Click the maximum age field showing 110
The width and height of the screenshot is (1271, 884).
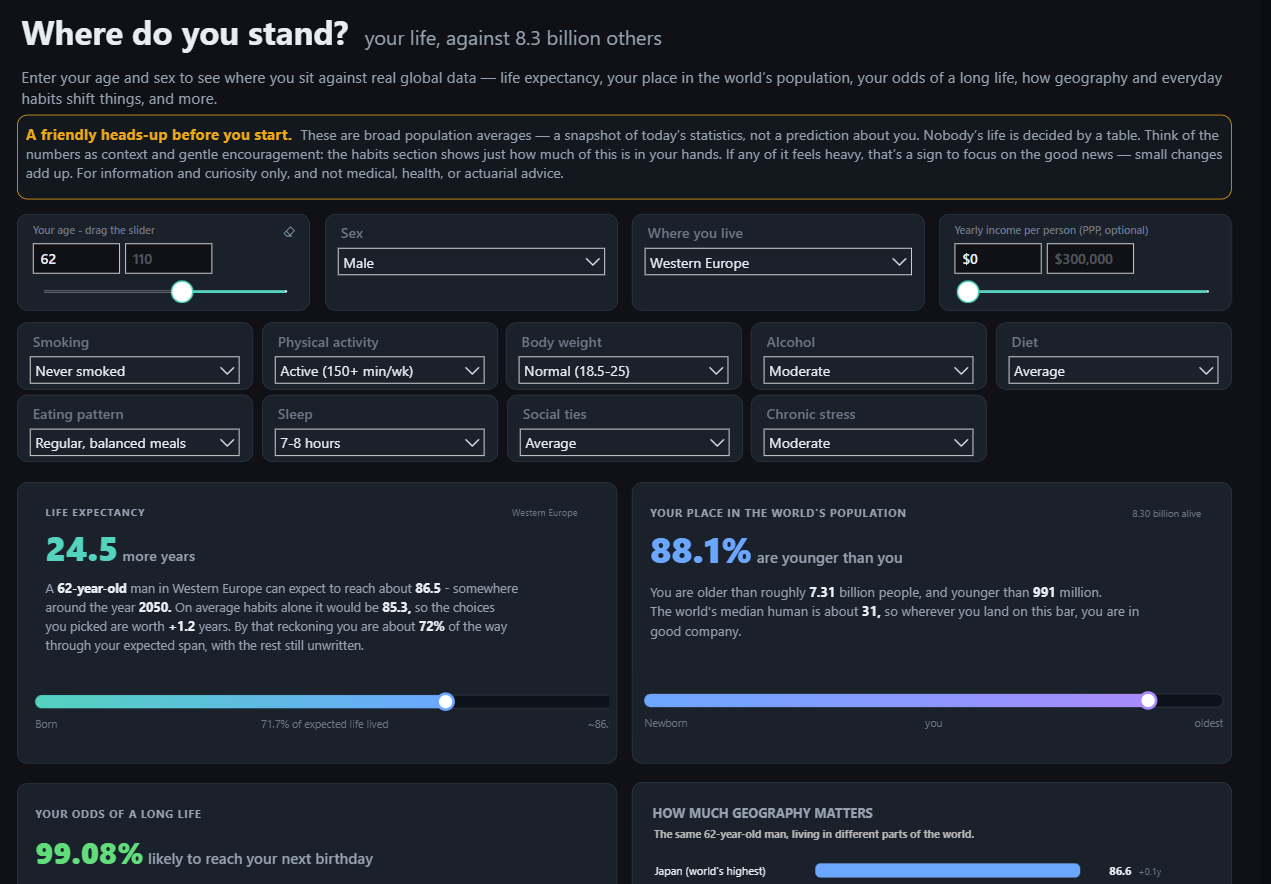(169, 259)
